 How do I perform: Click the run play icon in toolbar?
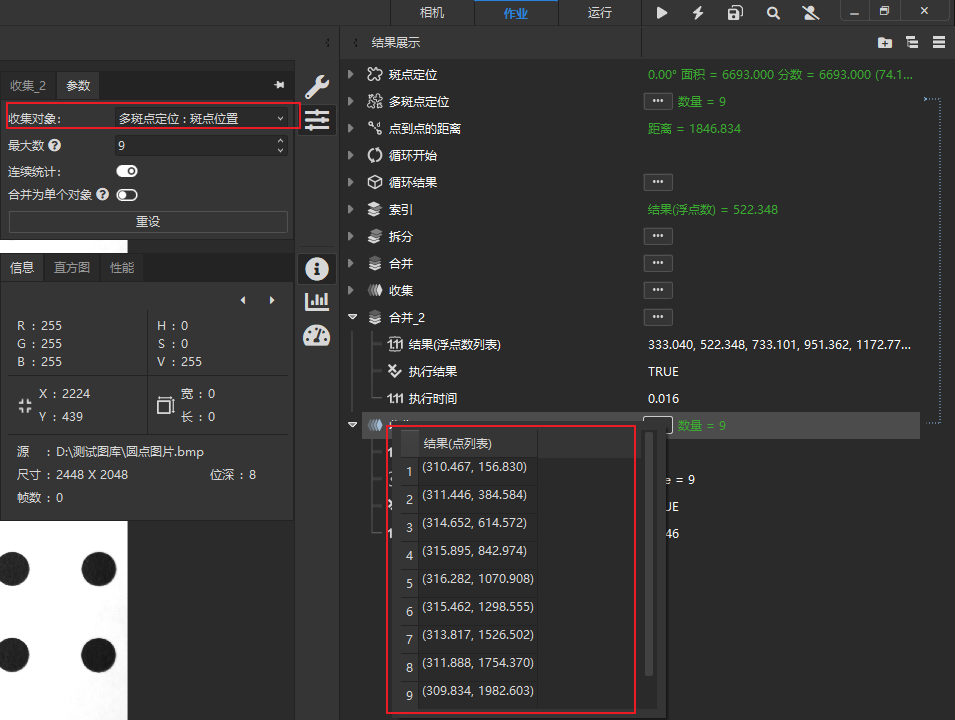click(661, 13)
